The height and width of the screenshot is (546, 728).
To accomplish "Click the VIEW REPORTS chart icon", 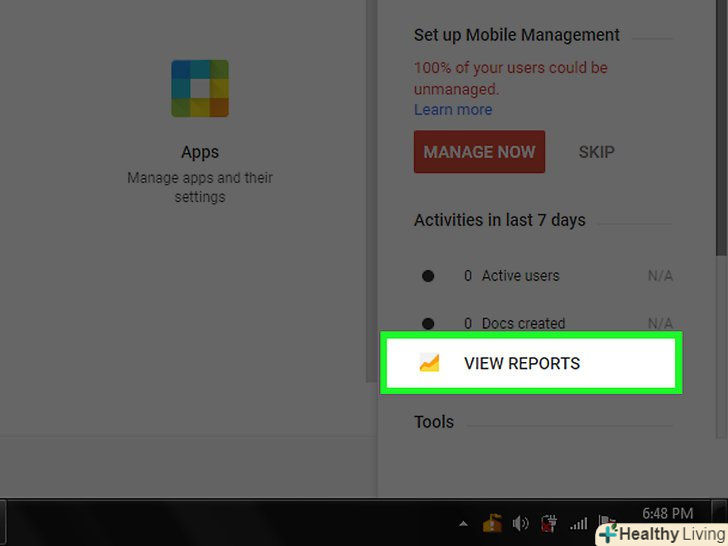I will point(429,363).
